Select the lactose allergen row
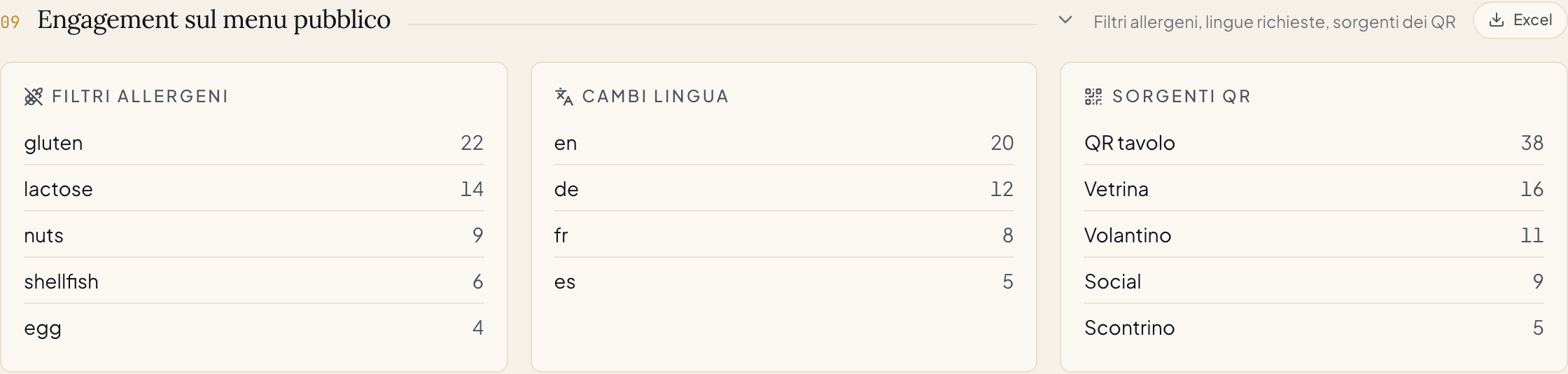Screen dimensions: 1568x374 254,189
